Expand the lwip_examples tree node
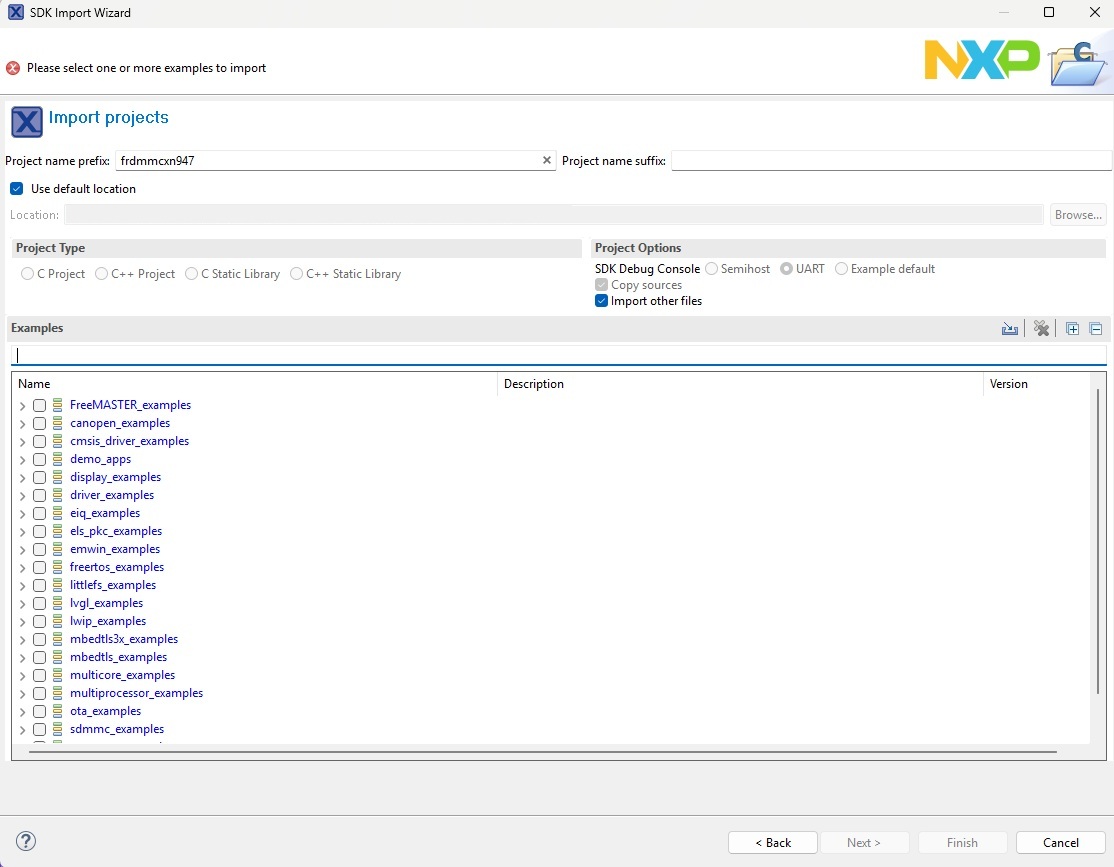Image resolution: width=1114 pixels, height=867 pixels. coord(21,621)
